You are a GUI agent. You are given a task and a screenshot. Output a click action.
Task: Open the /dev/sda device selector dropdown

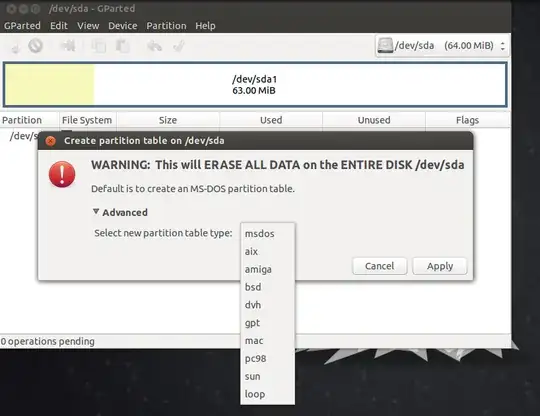click(x=442, y=45)
